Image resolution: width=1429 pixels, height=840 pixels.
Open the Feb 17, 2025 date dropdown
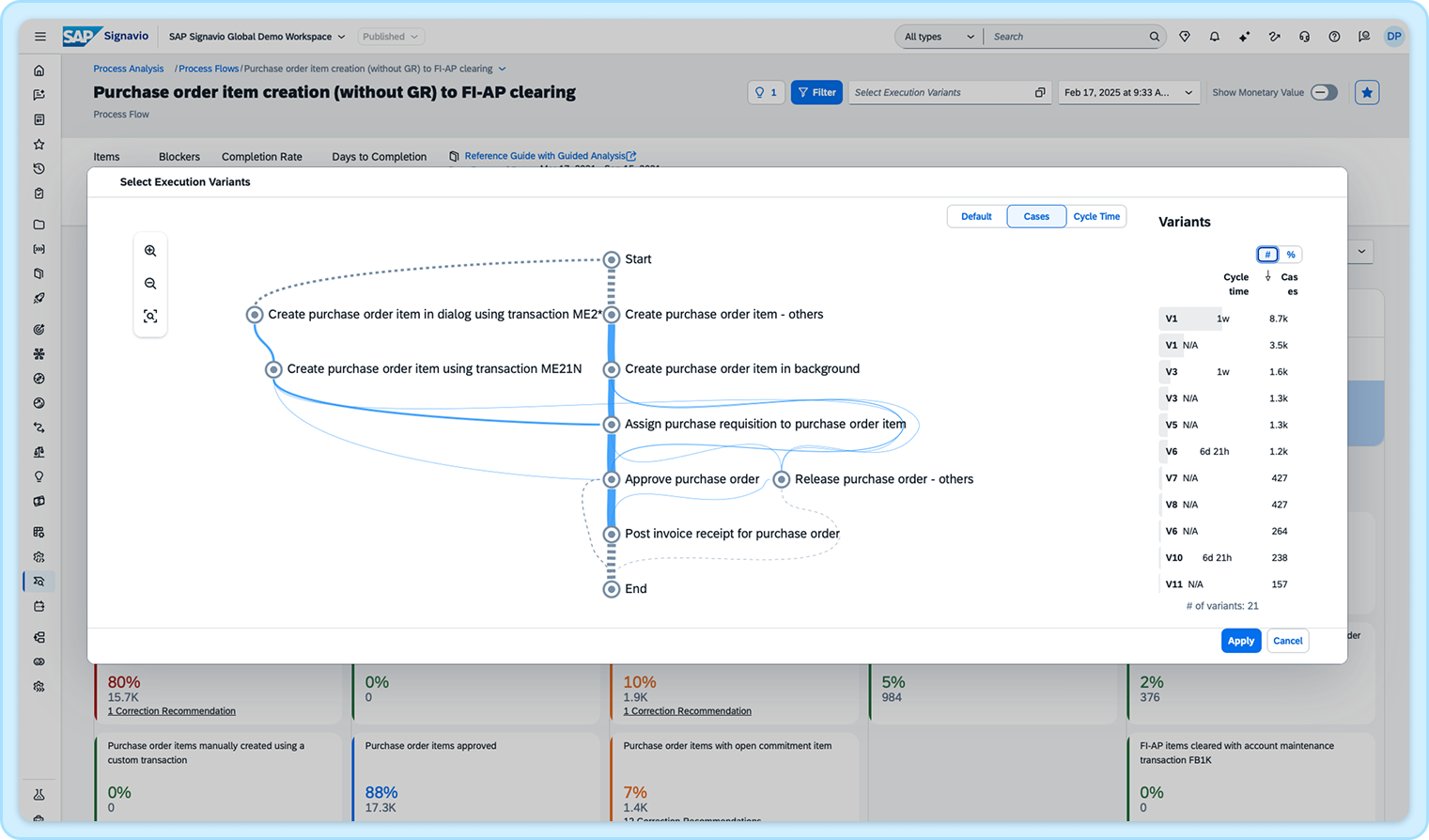(1128, 92)
